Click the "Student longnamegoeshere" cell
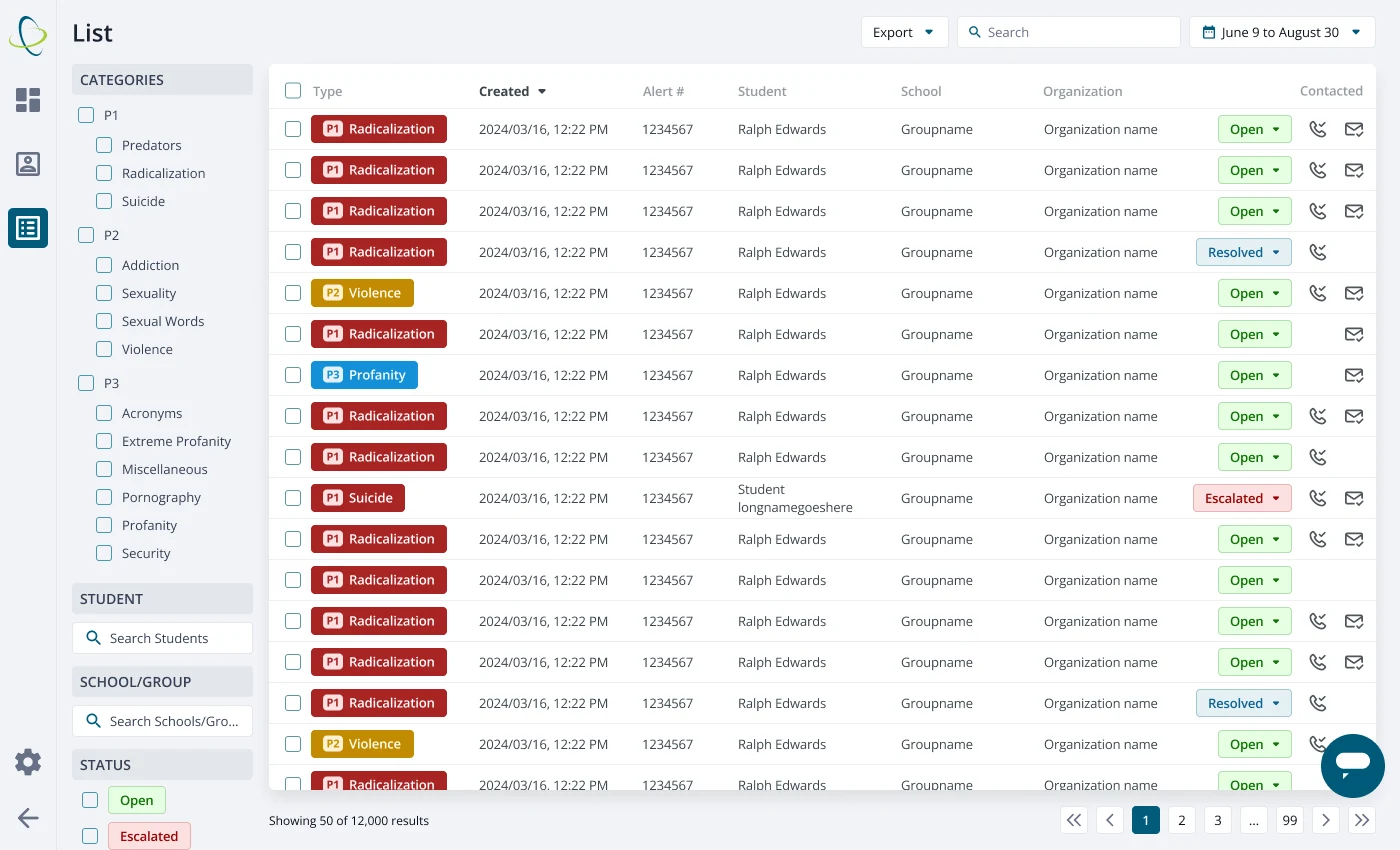 (x=795, y=498)
